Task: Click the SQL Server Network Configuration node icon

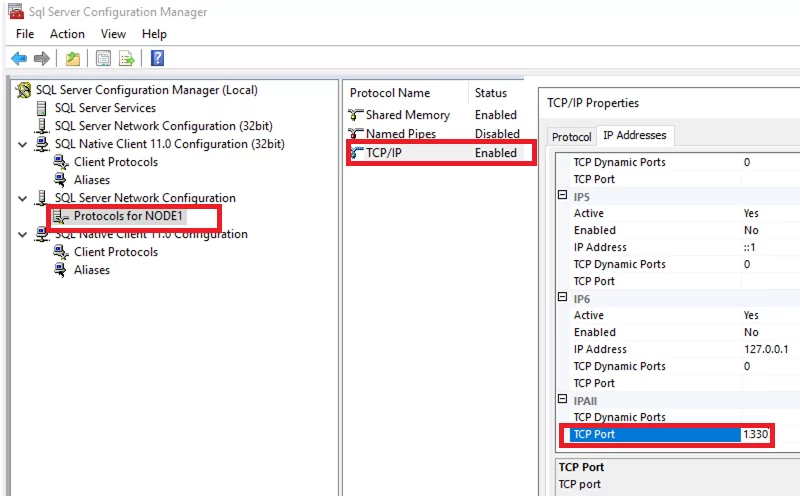Action: pyautogui.click(x=42, y=197)
